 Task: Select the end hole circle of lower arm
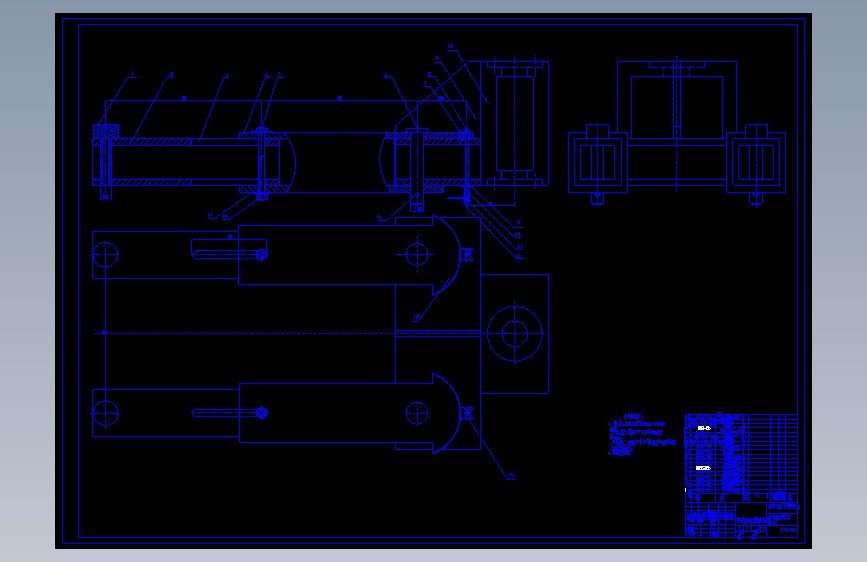[105, 413]
